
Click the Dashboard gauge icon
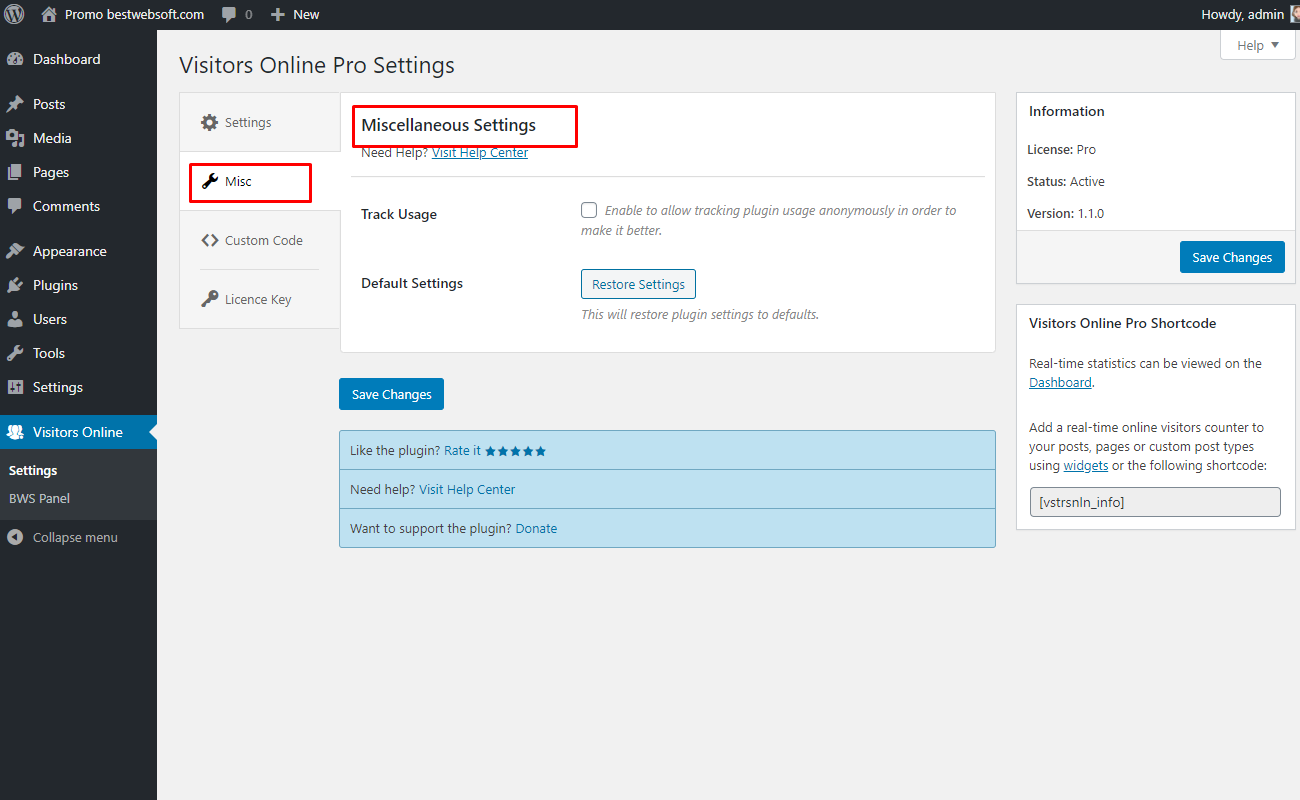15,59
